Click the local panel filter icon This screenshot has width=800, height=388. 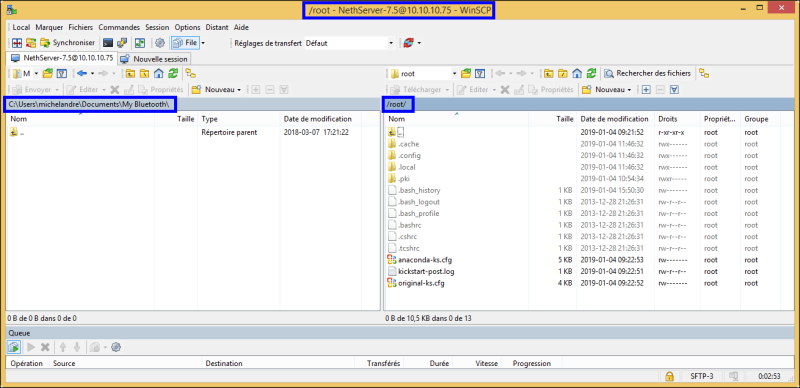point(62,74)
